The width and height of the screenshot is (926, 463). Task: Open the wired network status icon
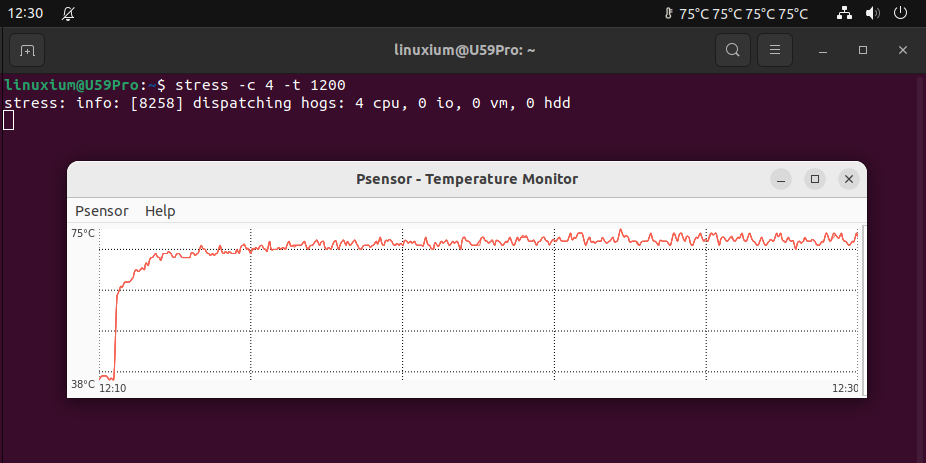pyautogui.click(x=845, y=13)
